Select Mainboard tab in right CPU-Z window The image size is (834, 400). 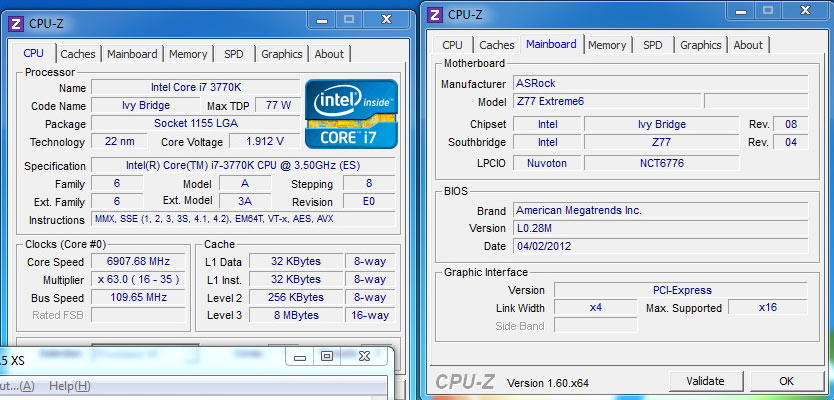point(551,44)
